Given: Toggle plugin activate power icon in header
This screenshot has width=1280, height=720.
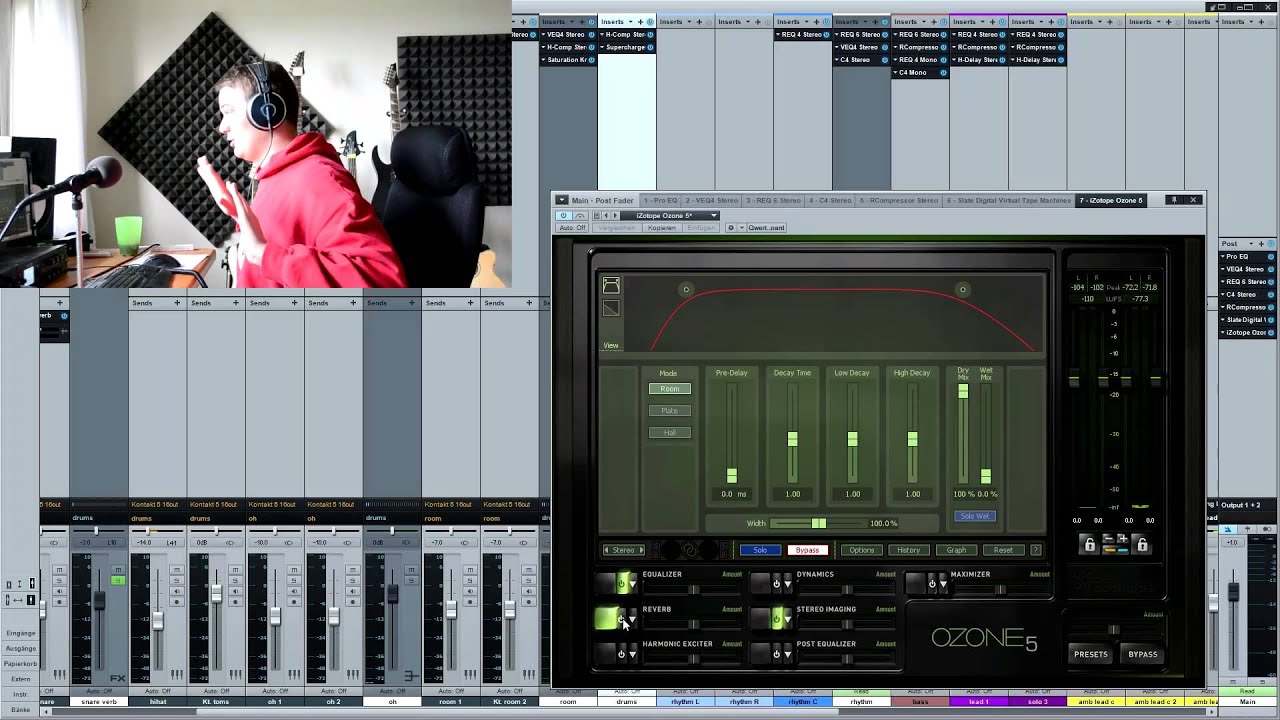Looking at the screenshot, I should (563, 215).
